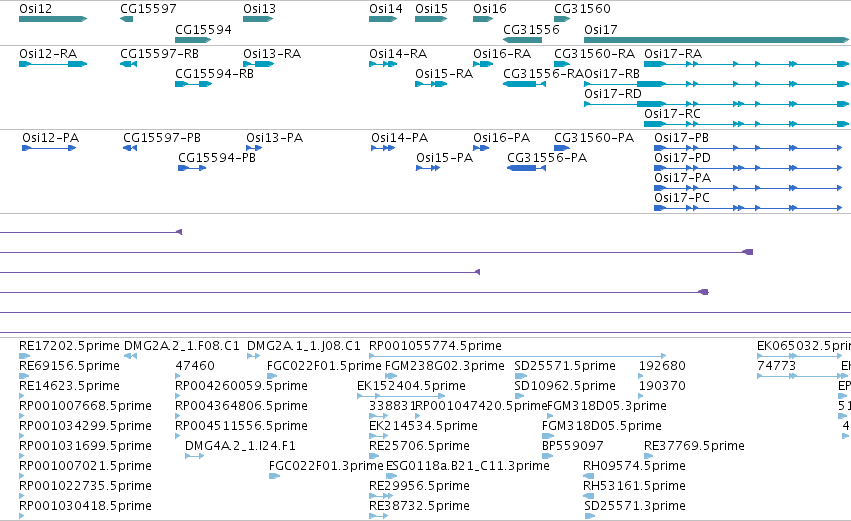Select the RH09574.5prime EST
The image size is (851, 521).
tap(587, 476)
